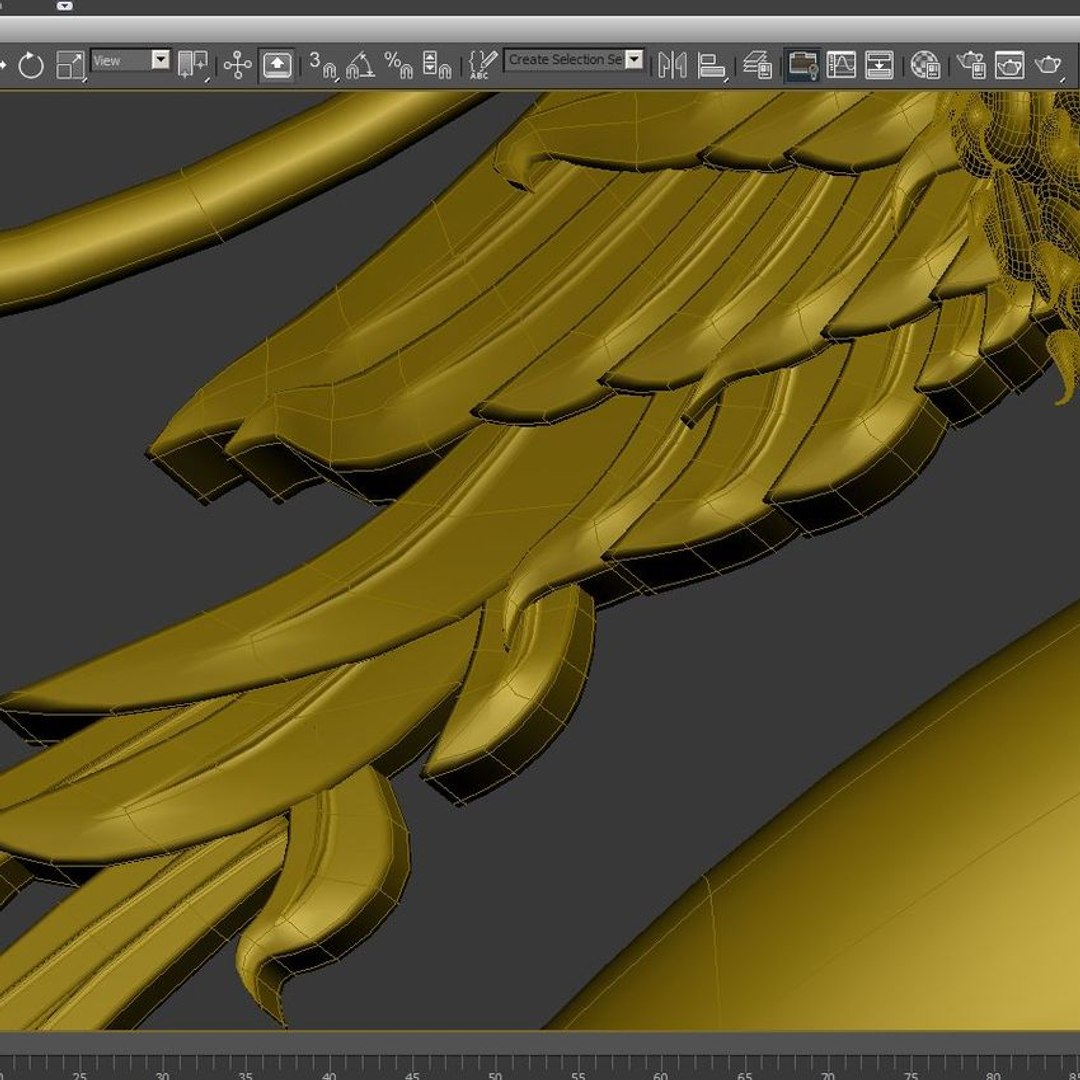Click the Mirror tool icon
This screenshot has height=1080, width=1080.
[x=672, y=65]
